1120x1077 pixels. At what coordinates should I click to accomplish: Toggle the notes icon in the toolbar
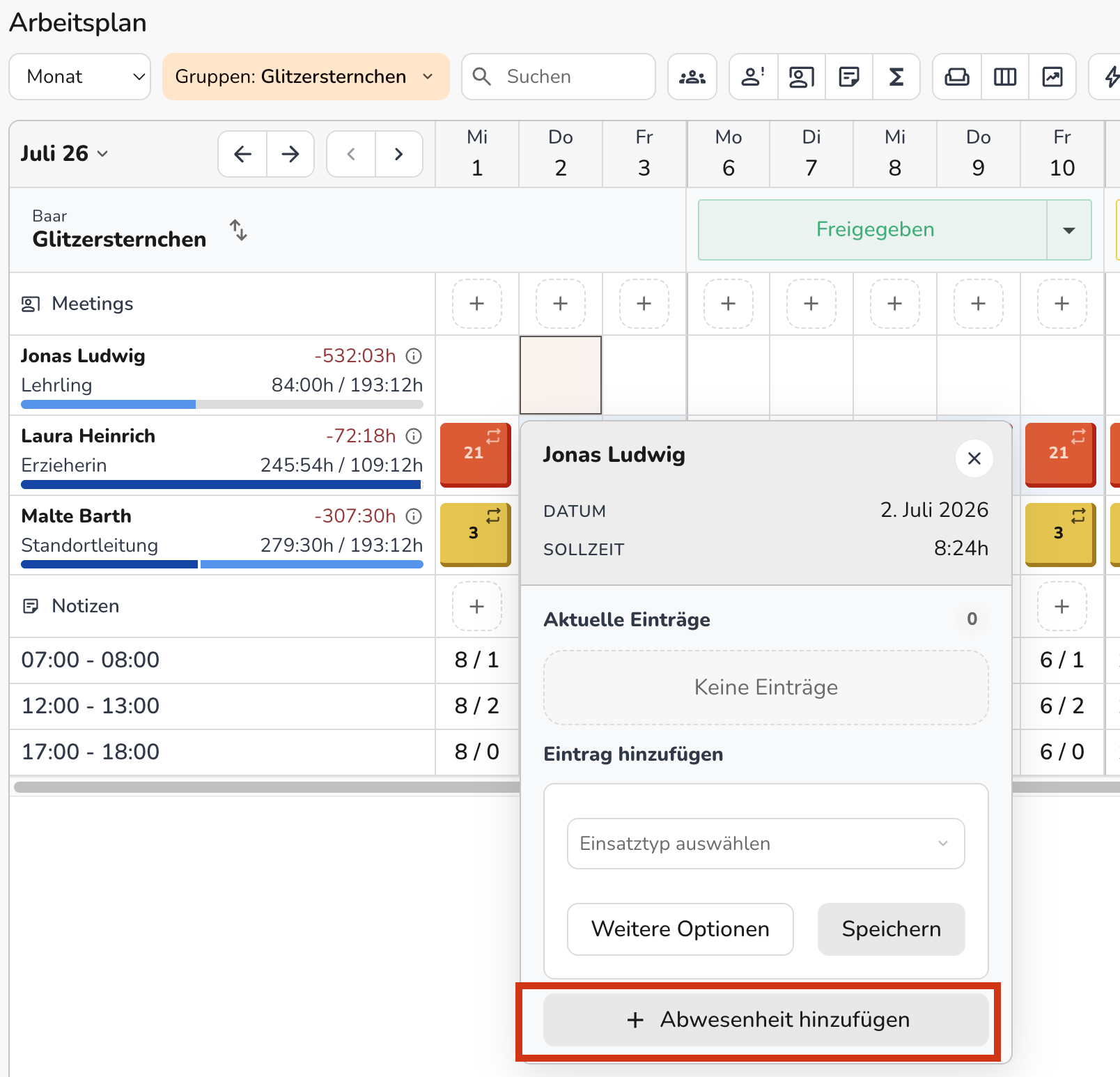click(849, 77)
